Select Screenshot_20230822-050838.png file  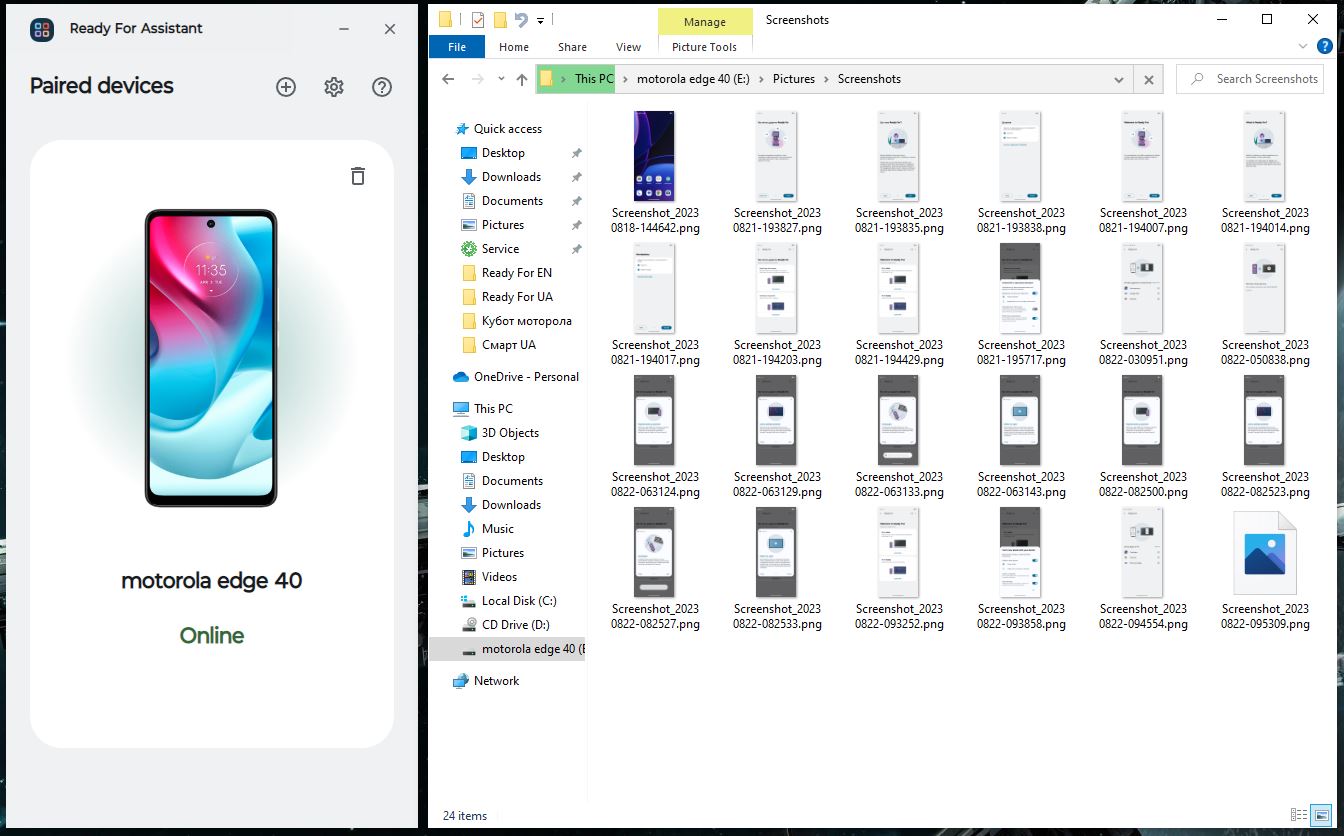[x=1265, y=305]
